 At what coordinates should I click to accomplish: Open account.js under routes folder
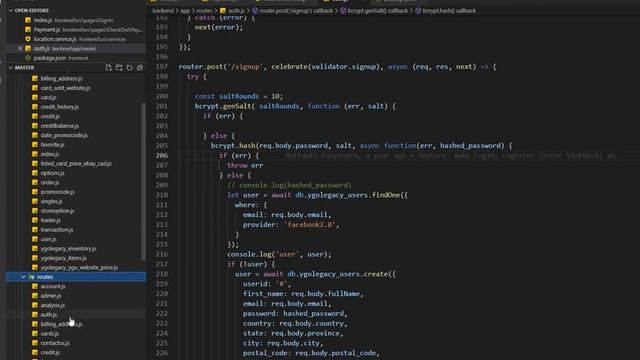[53, 286]
